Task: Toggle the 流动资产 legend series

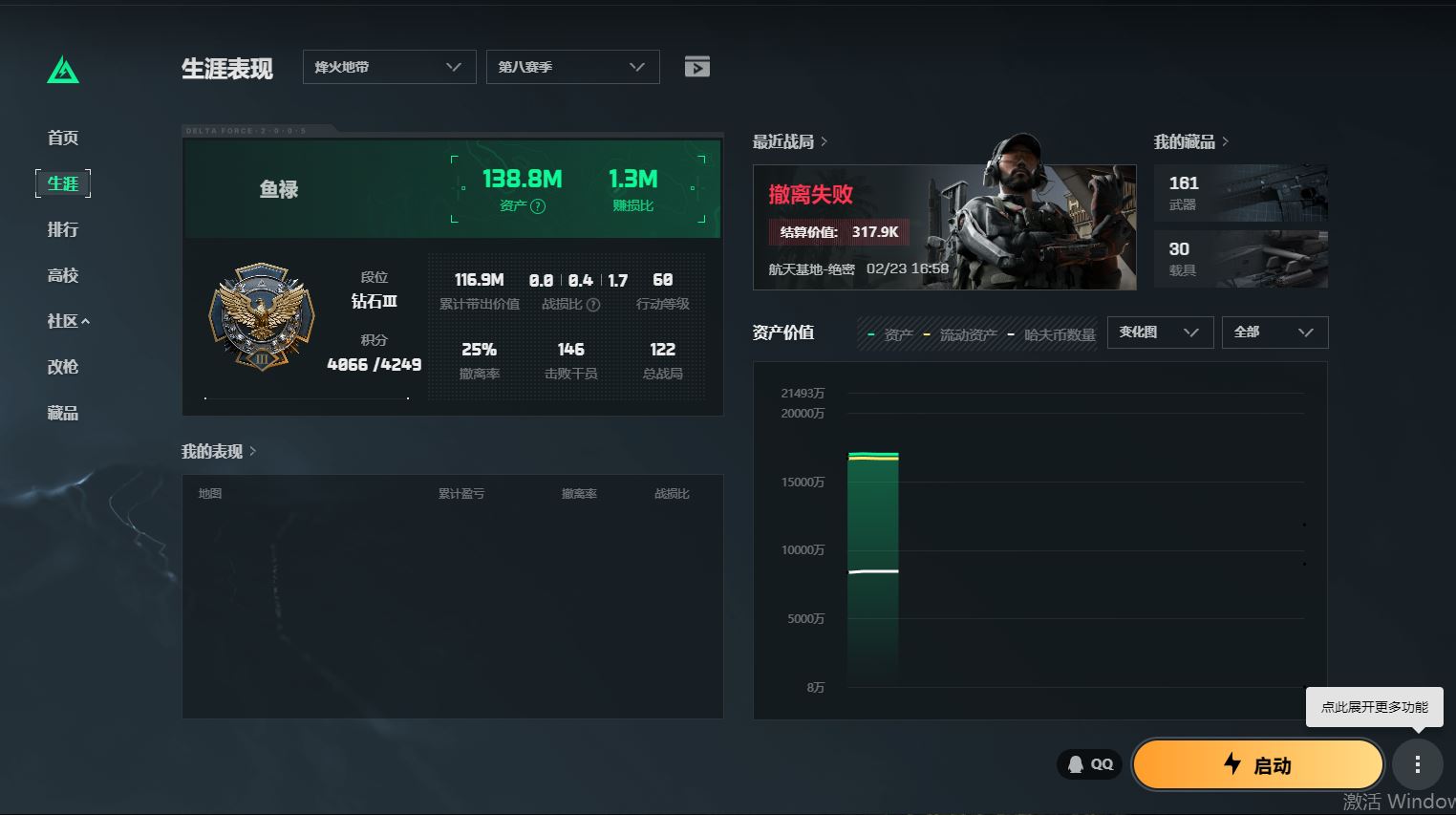Action: click(960, 334)
